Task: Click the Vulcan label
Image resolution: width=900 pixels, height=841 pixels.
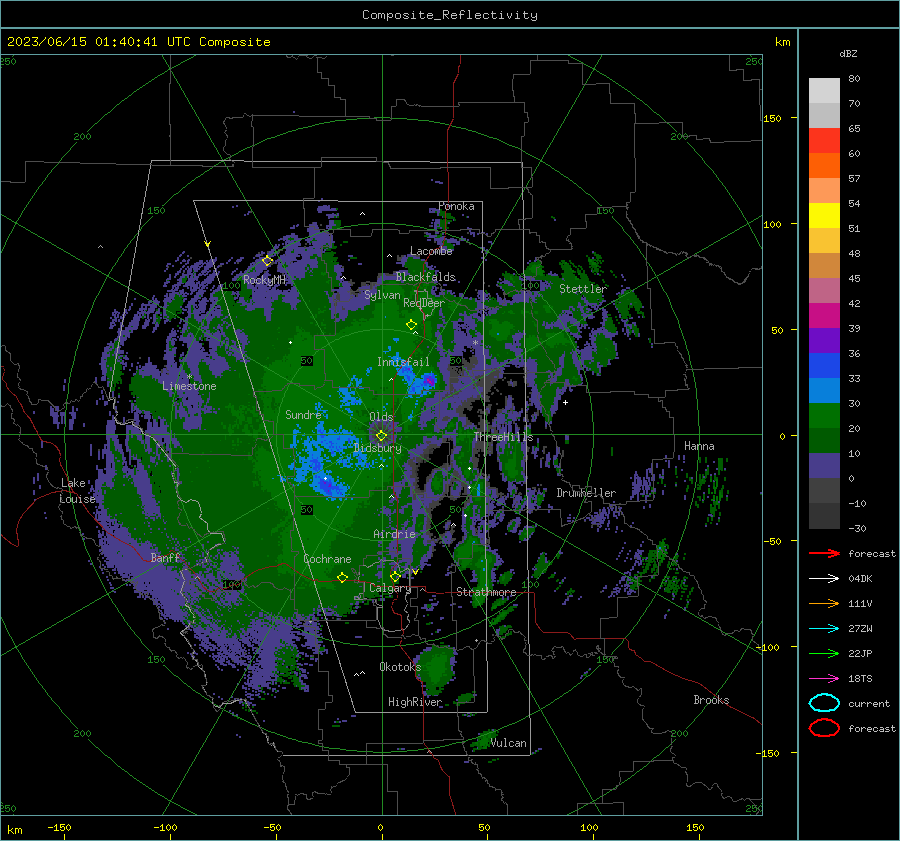Action: click(x=509, y=743)
